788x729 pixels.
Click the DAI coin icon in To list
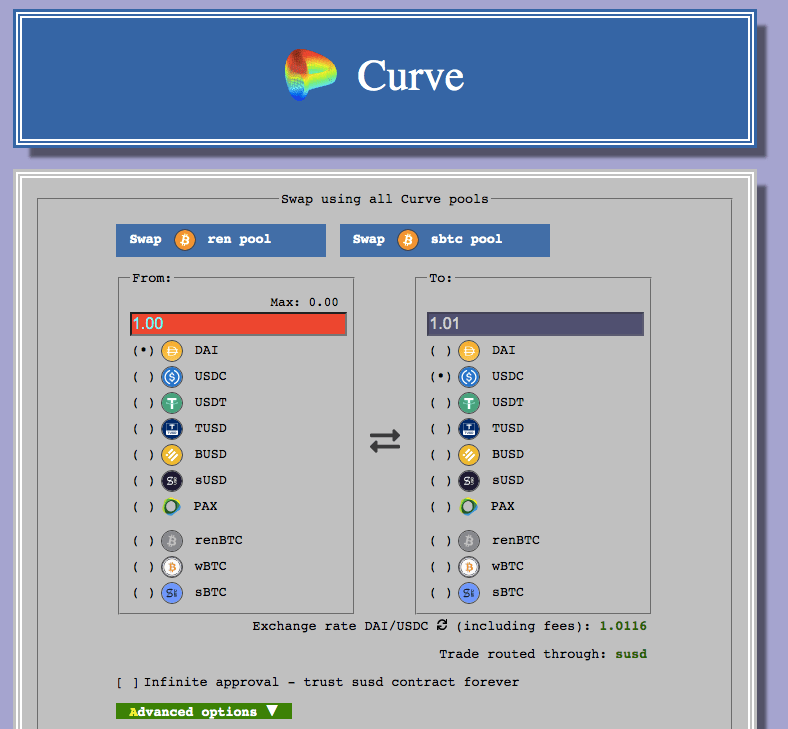coord(469,351)
